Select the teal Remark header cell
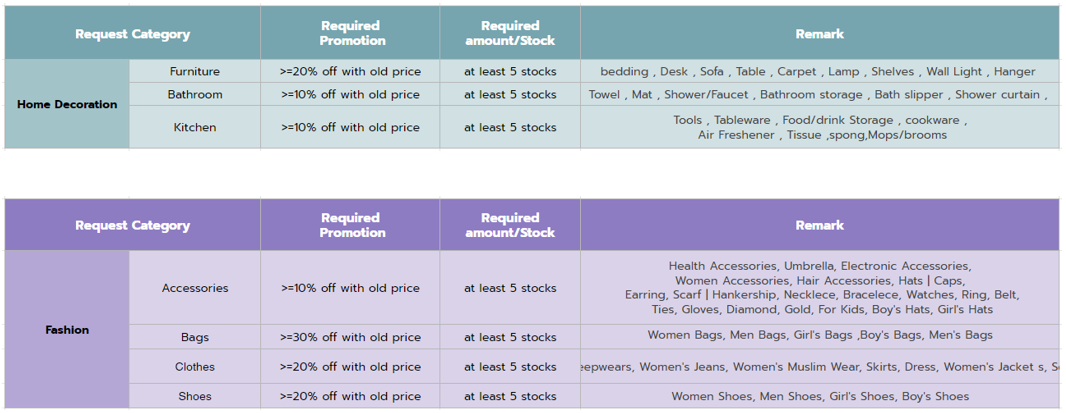This screenshot has height=413, width=1066. tap(820, 33)
